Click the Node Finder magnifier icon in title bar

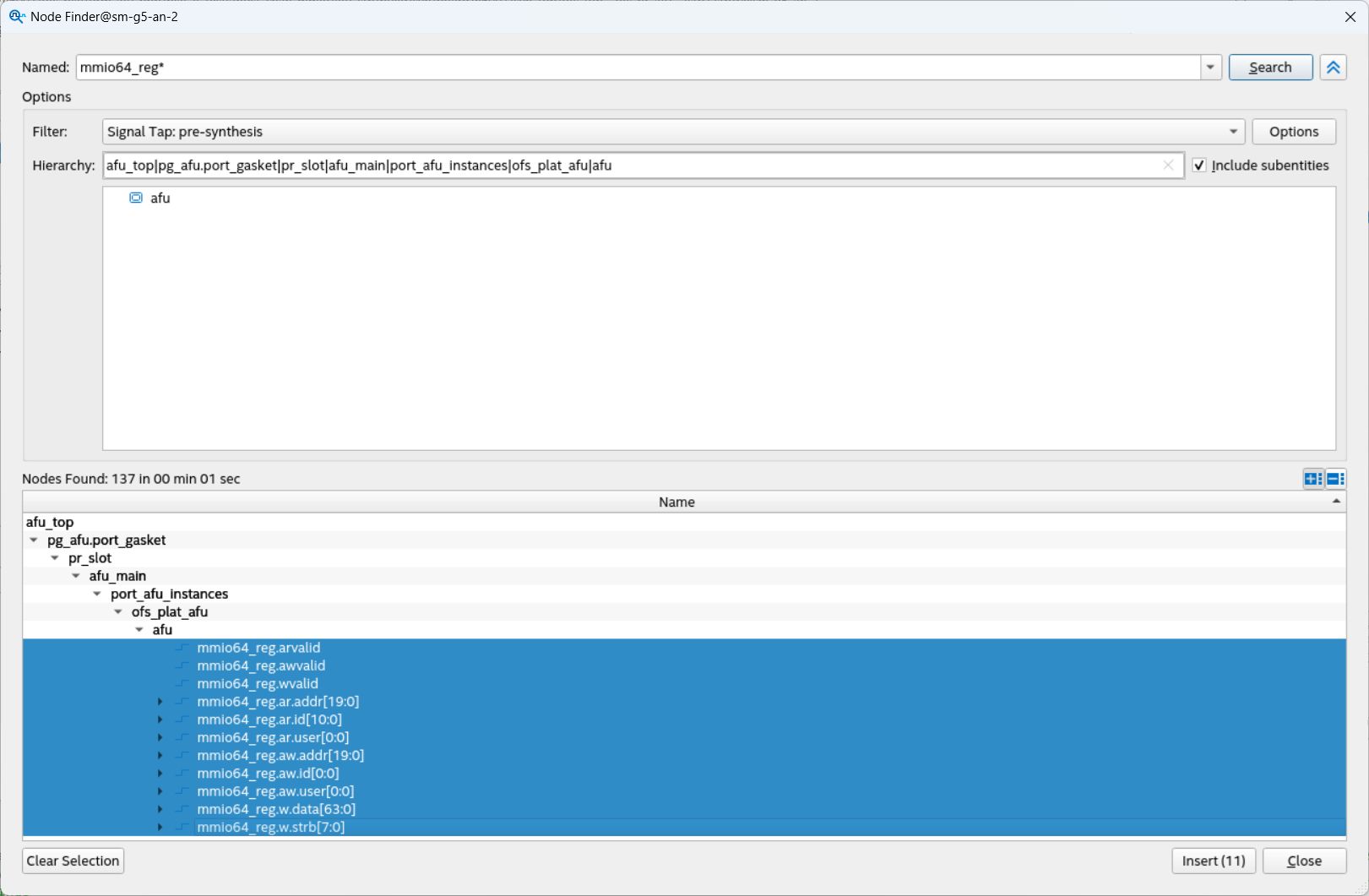[17, 16]
